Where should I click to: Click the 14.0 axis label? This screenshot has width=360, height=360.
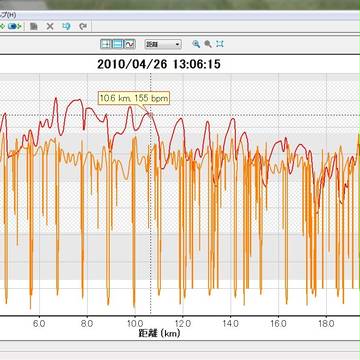click(x=231, y=324)
